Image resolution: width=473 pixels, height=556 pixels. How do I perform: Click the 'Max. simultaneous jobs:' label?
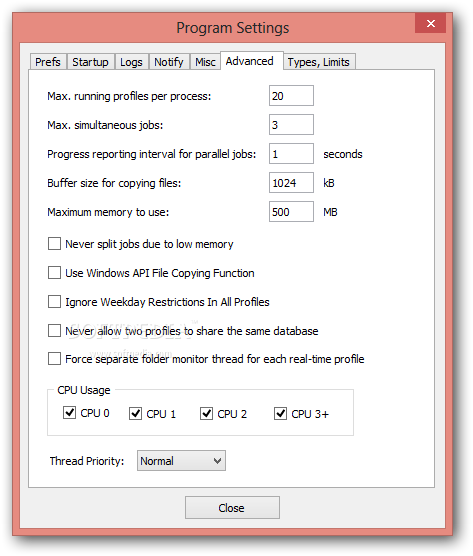click(x=105, y=125)
